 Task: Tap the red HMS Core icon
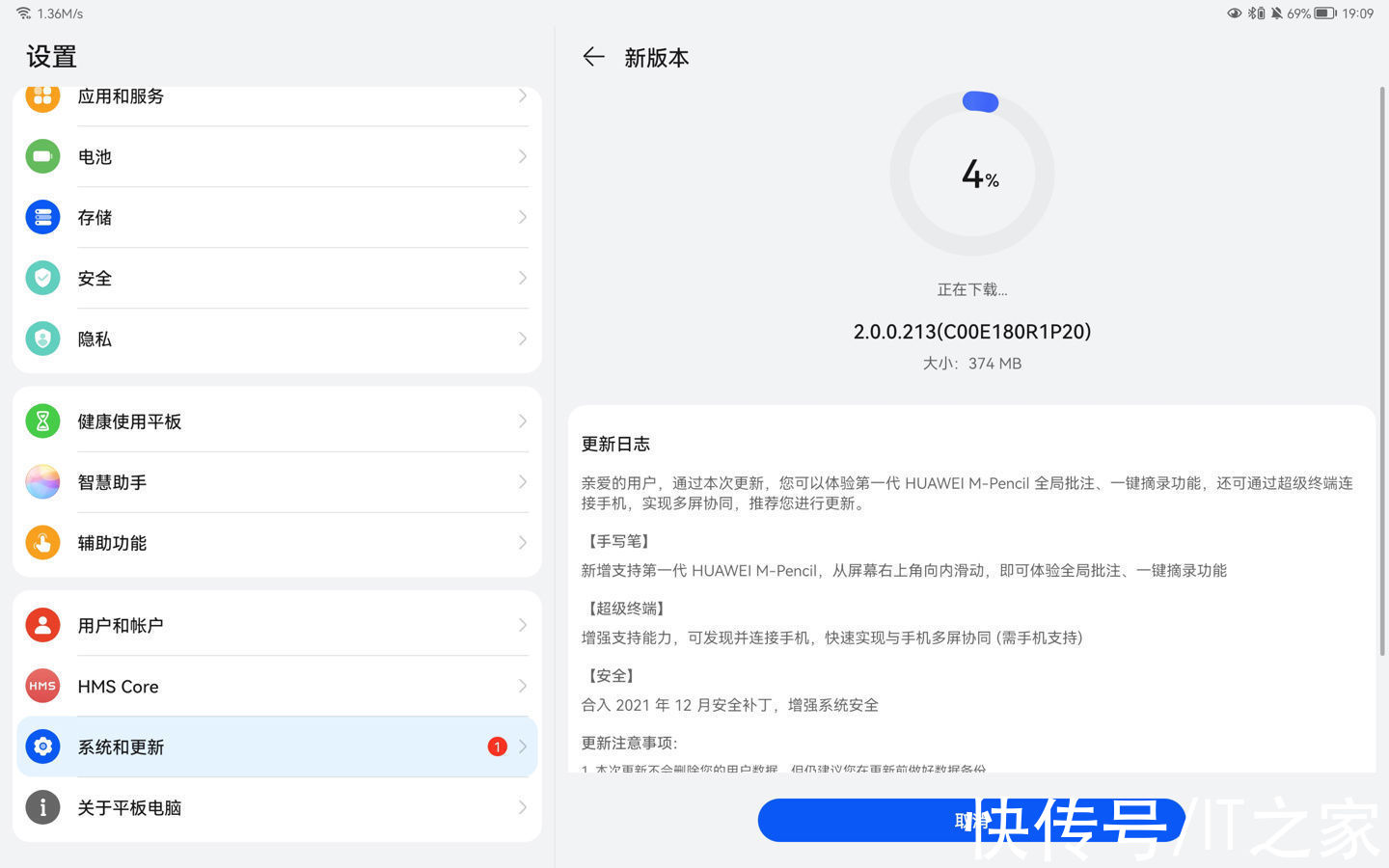click(x=42, y=686)
